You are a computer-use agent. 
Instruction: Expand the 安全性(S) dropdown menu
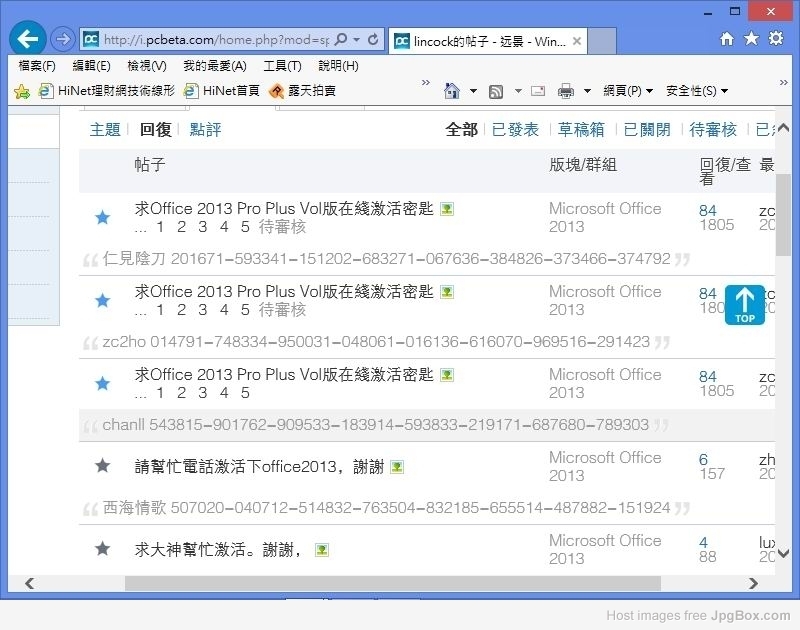tap(696, 91)
